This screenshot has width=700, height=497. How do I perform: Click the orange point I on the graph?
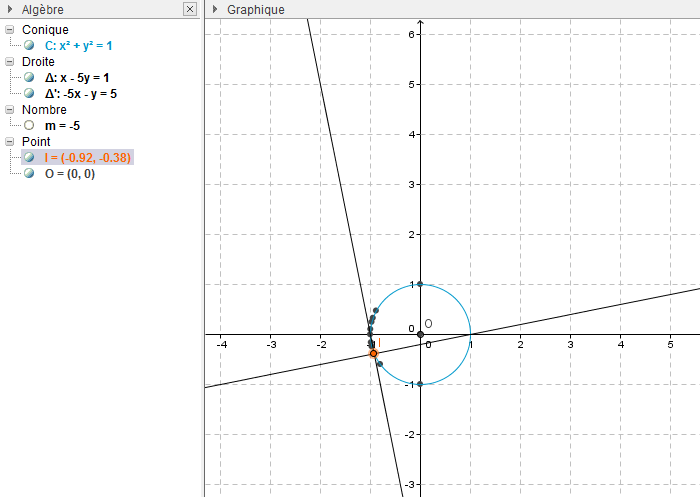coord(374,353)
